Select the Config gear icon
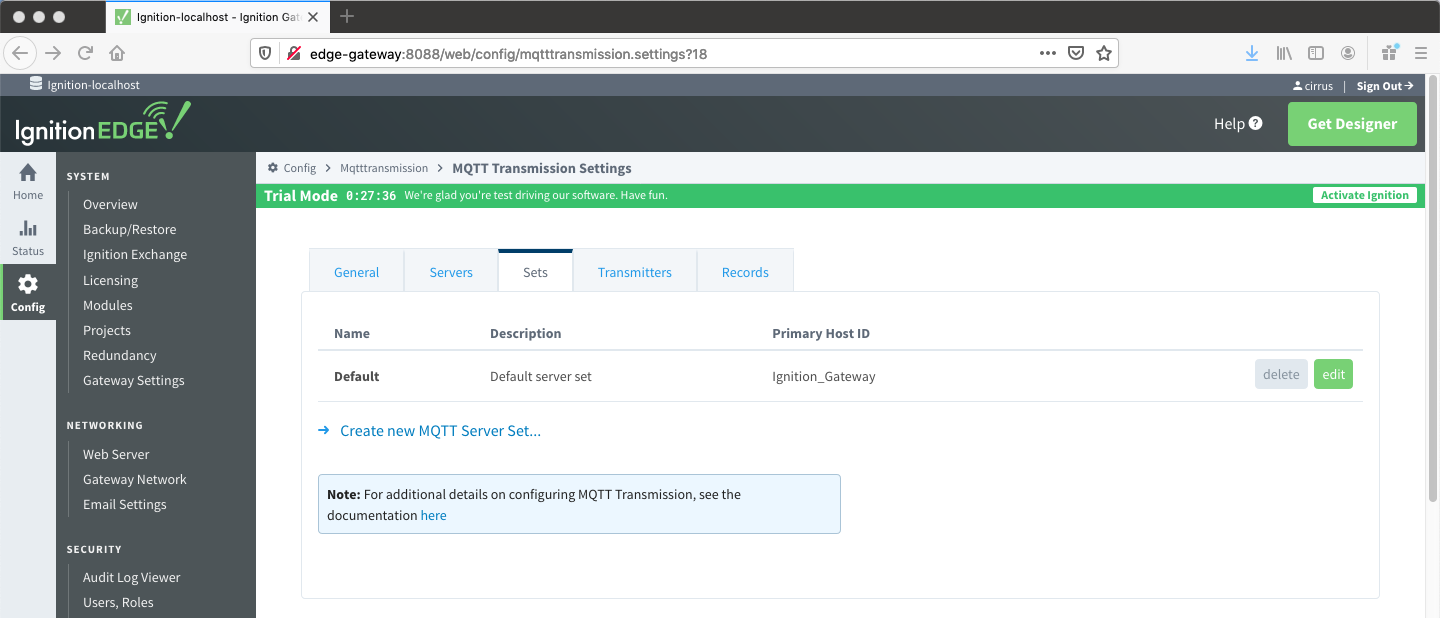This screenshot has height=618, width=1440. click(x=28, y=284)
